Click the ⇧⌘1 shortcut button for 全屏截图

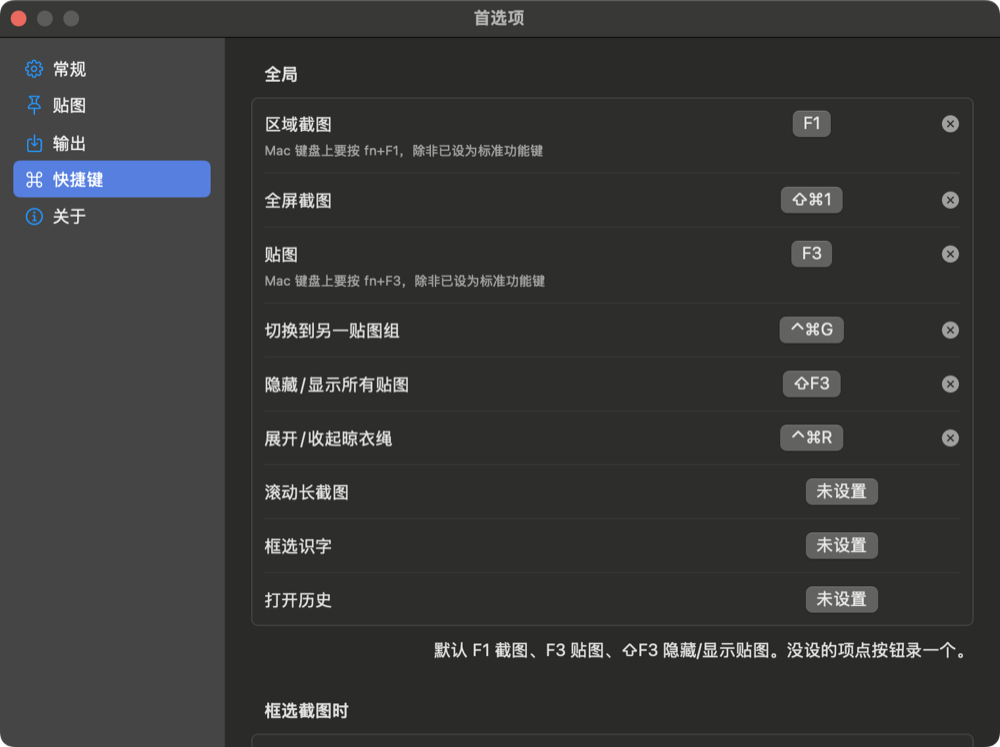811,200
